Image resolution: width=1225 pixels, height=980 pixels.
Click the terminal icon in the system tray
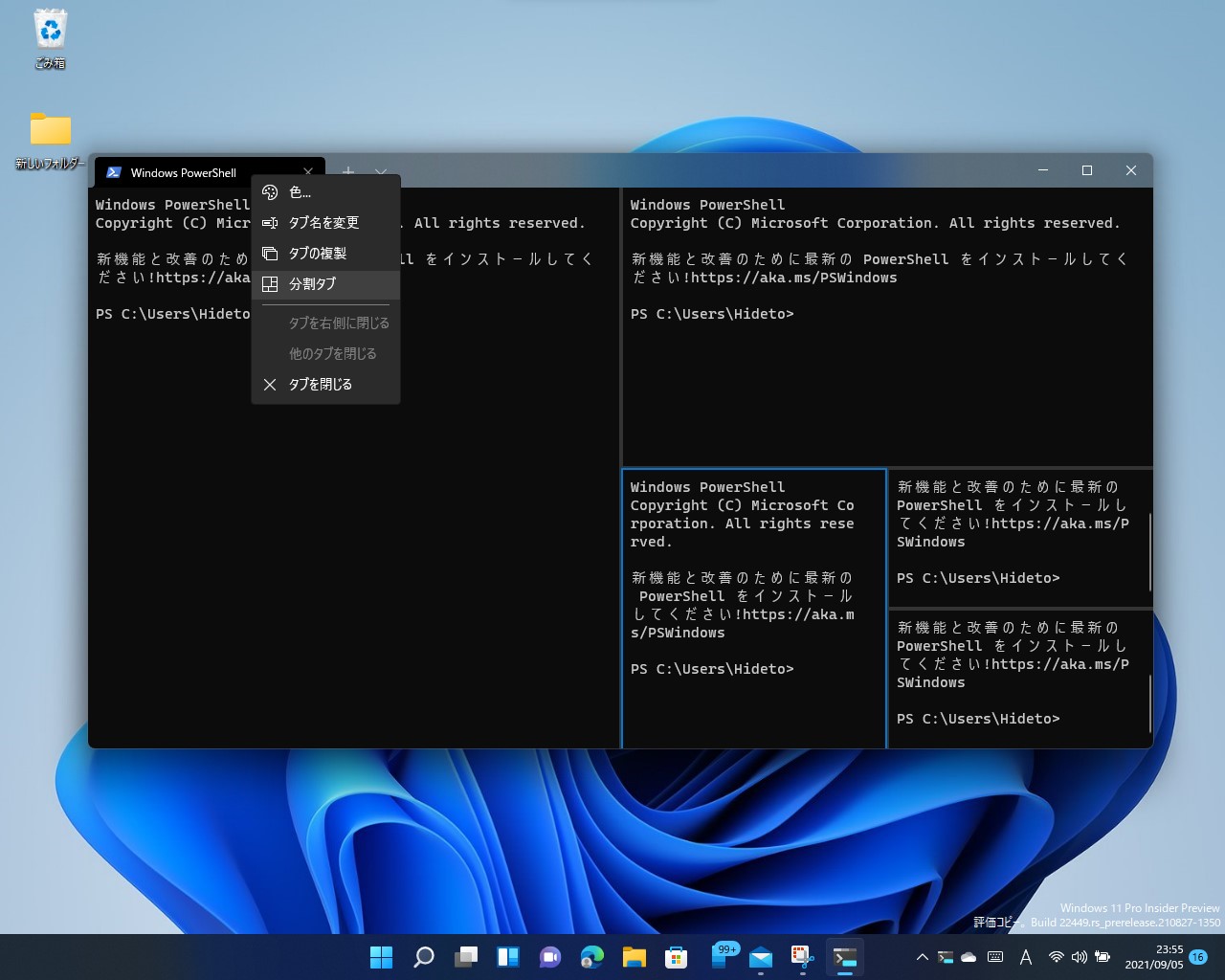point(946,957)
